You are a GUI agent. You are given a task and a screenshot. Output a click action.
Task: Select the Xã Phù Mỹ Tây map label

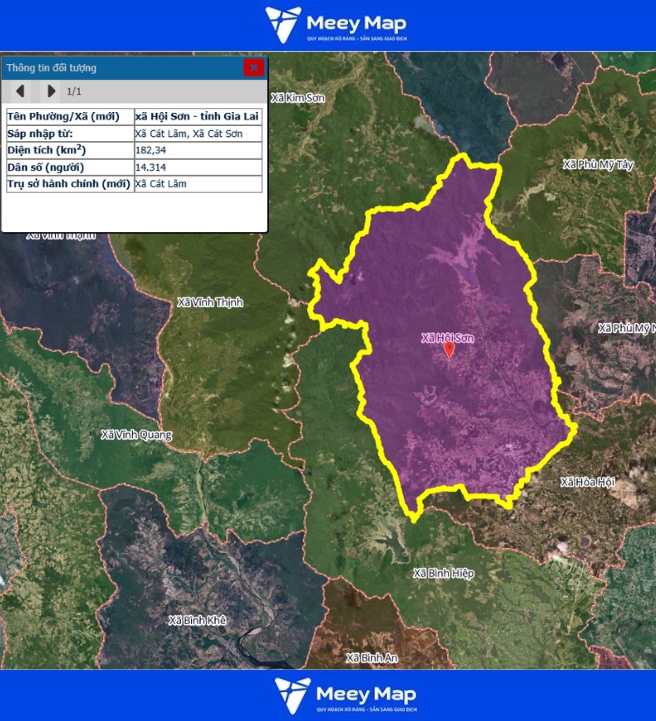pos(598,164)
